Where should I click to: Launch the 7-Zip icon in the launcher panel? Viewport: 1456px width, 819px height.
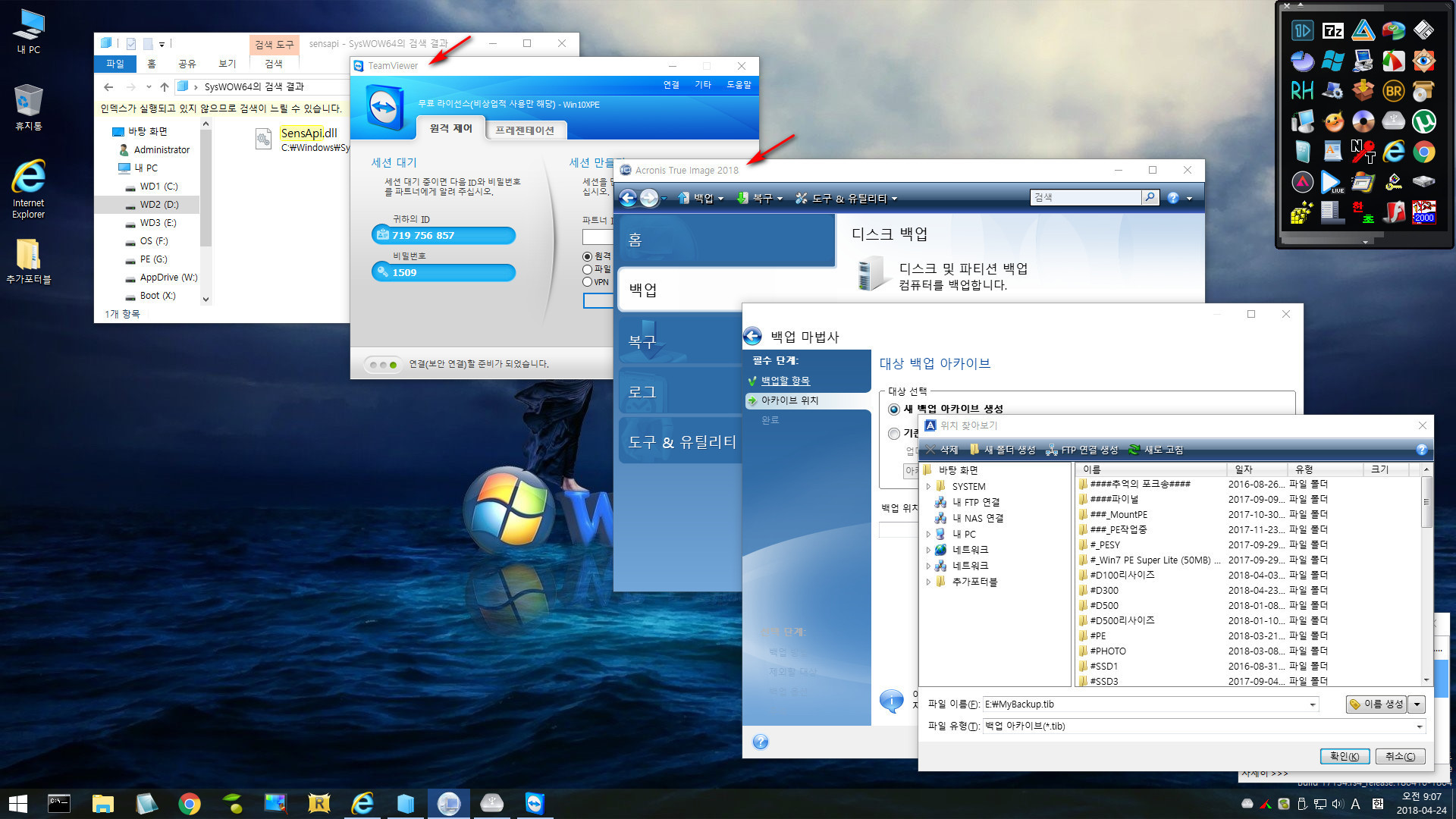point(1332,30)
